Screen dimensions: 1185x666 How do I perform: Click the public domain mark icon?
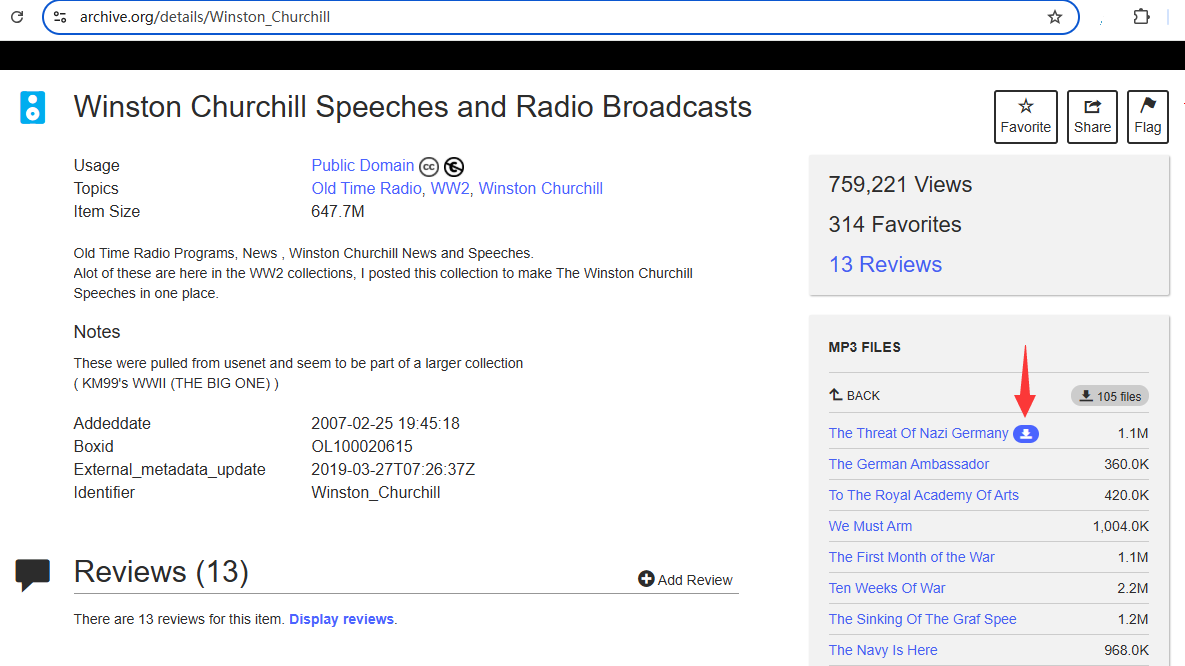454,166
